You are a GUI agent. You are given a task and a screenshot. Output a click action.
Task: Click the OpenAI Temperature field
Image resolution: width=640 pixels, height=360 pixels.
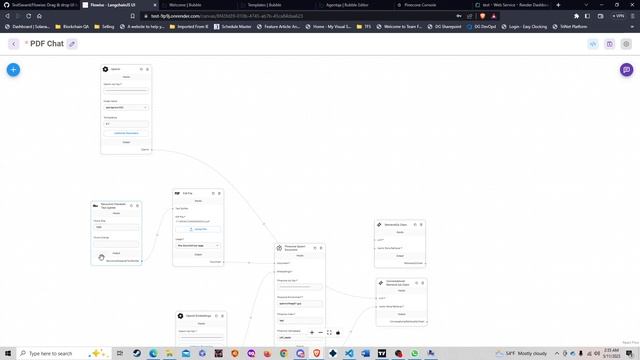pos(126,124)
